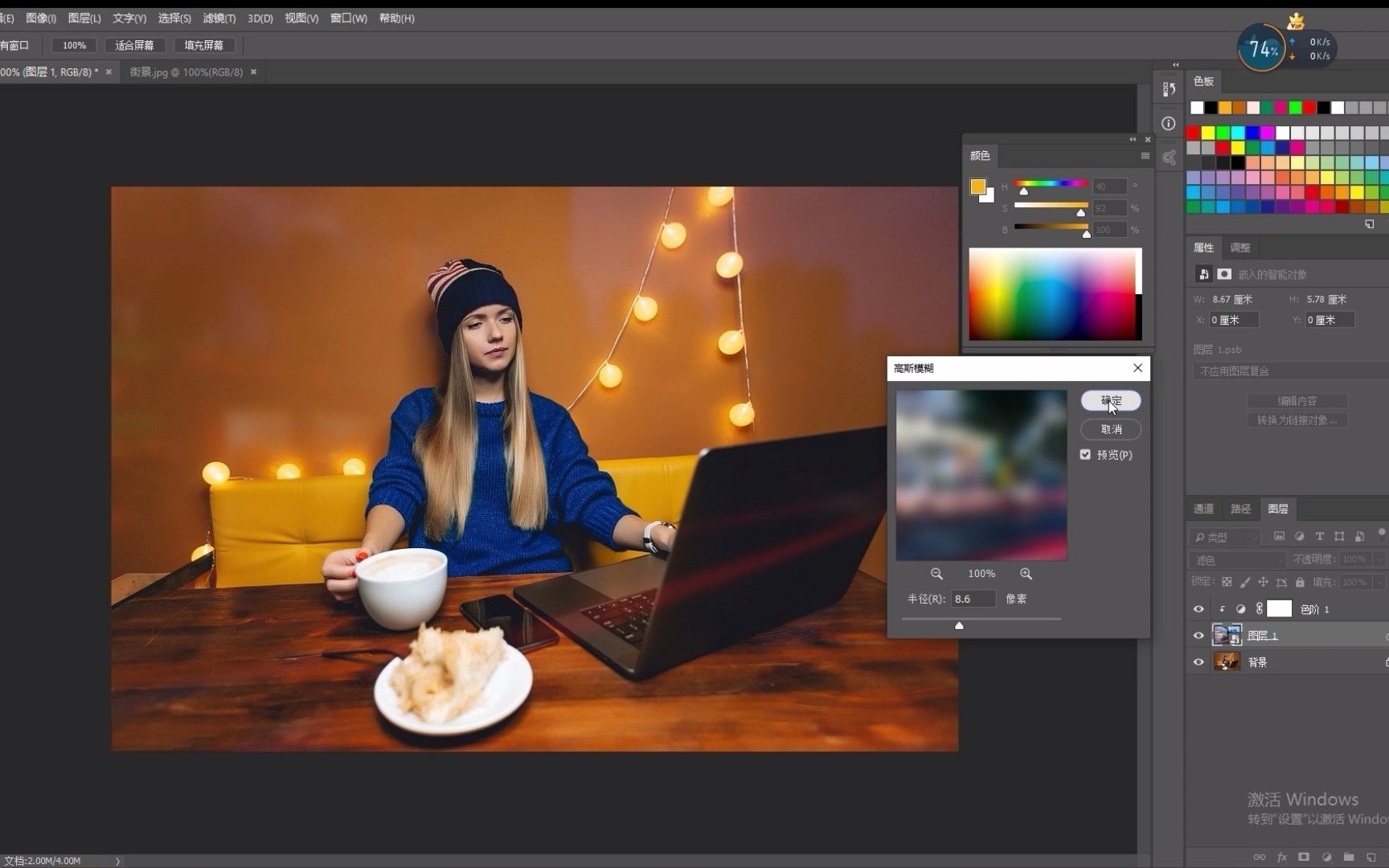Collapse the right panel dock arrows
The height and width of the screenshot is (868, 1389).
1176,65
